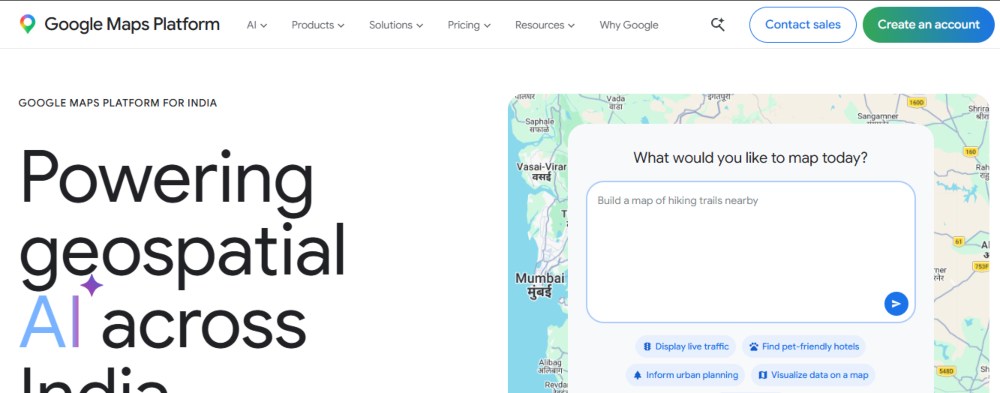Select the Display live traffic suggestion
Viewport: 1000px width, 393px height.
[685, 346]
